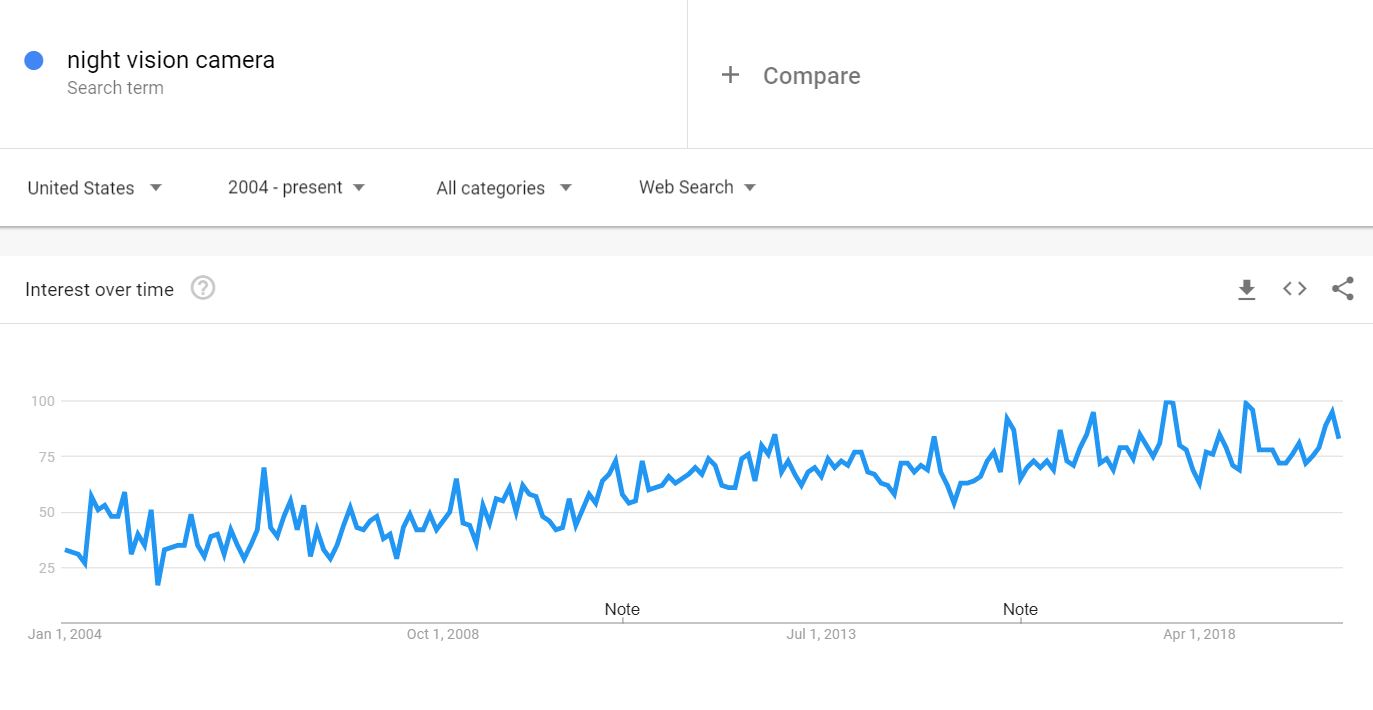
Task: Open the Interest over time help icon
Action: point(203,289)
